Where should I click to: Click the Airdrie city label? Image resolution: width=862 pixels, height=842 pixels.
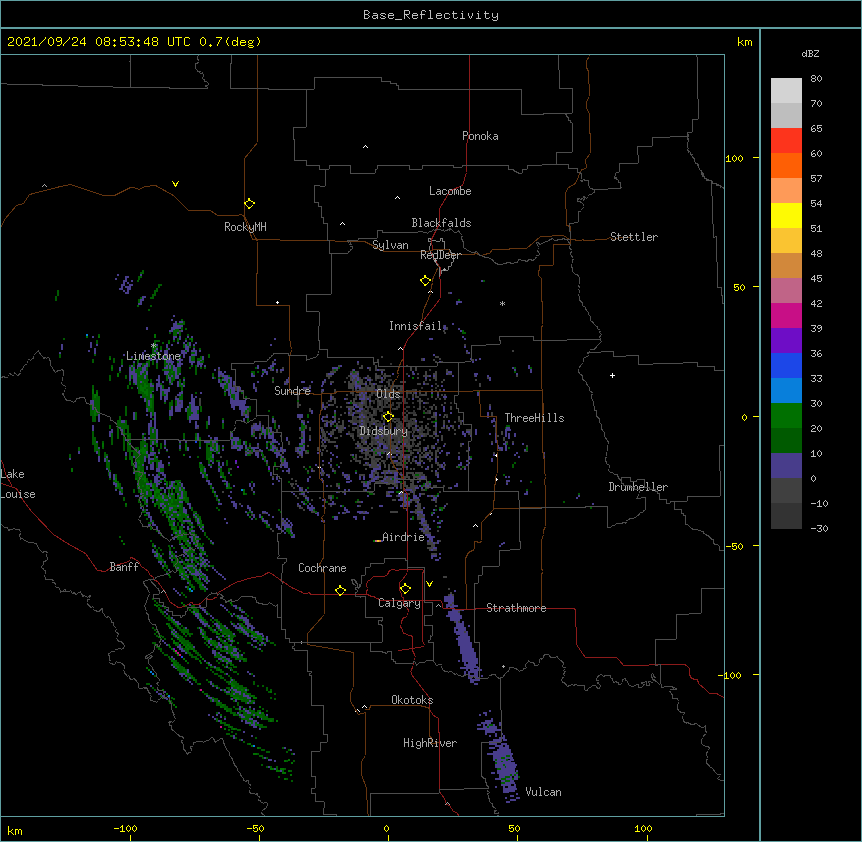tap(403, 537)
